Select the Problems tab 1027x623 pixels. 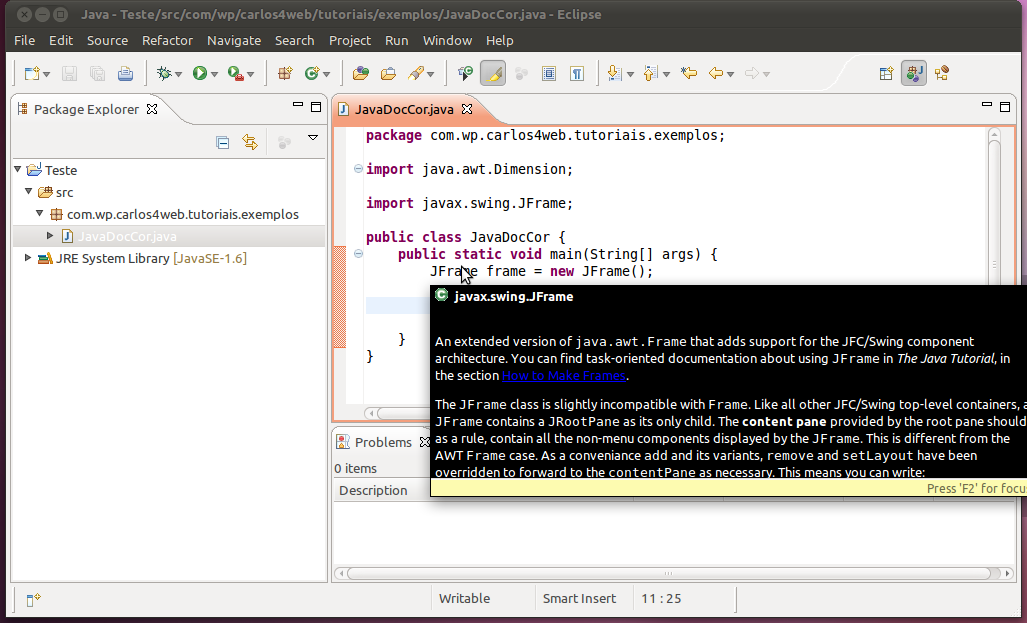383,442
